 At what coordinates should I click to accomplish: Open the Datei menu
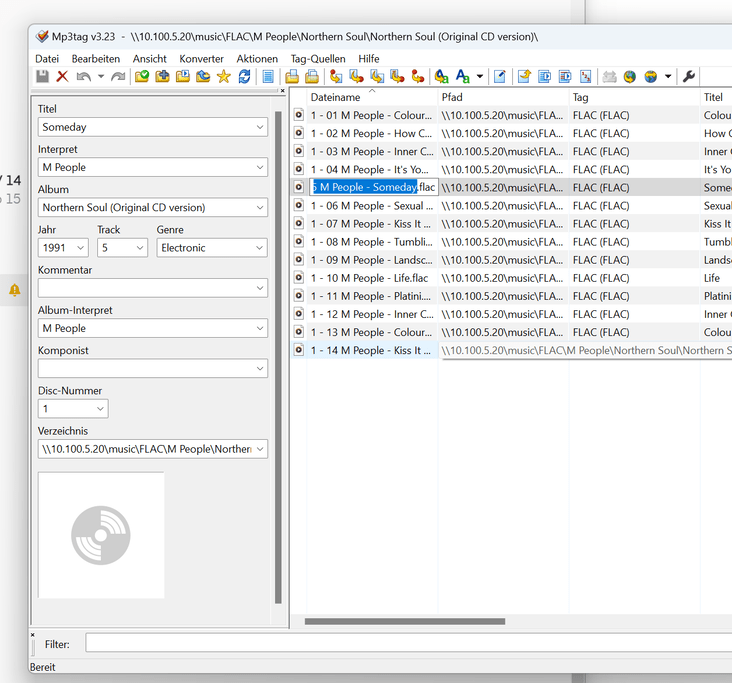(x=47, y=59)
